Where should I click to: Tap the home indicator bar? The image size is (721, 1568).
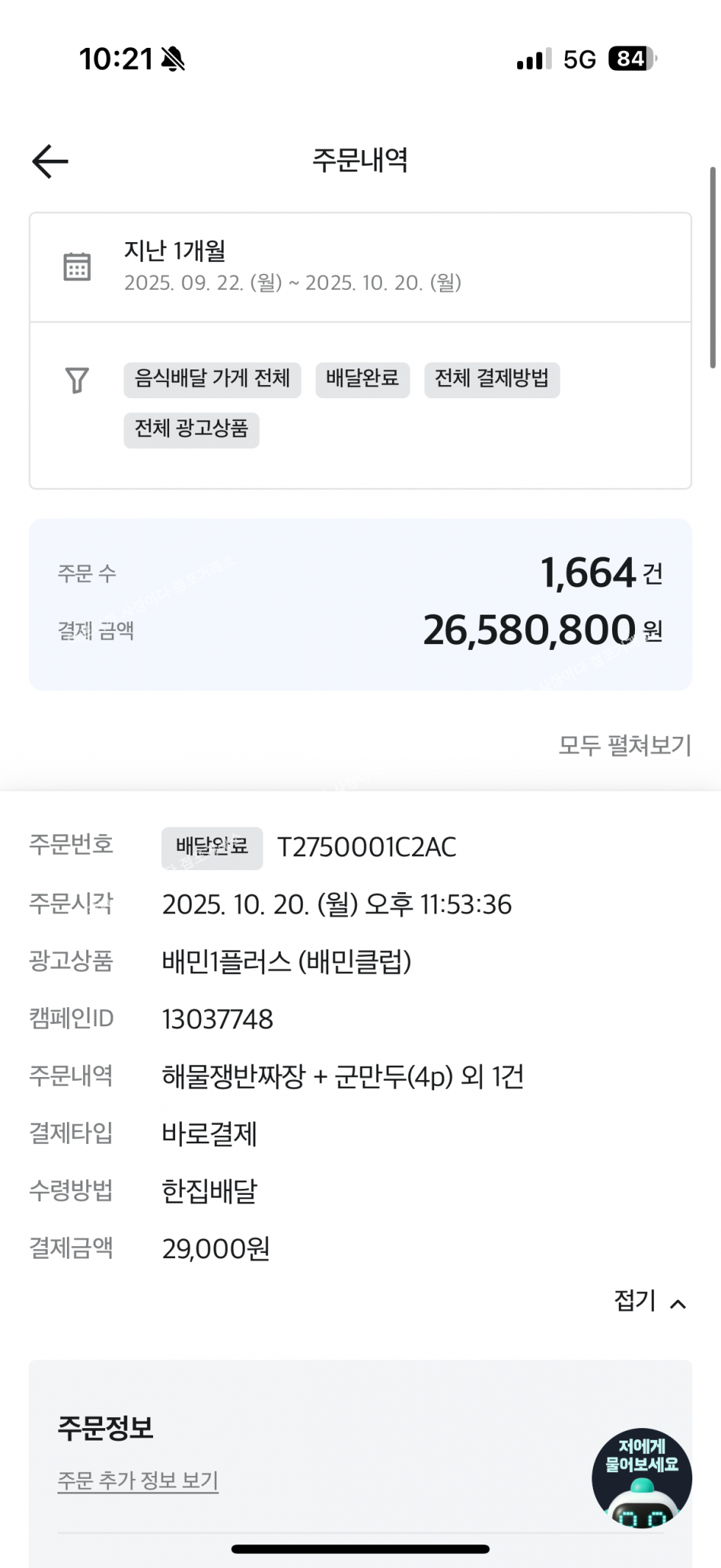[360, 1549]
